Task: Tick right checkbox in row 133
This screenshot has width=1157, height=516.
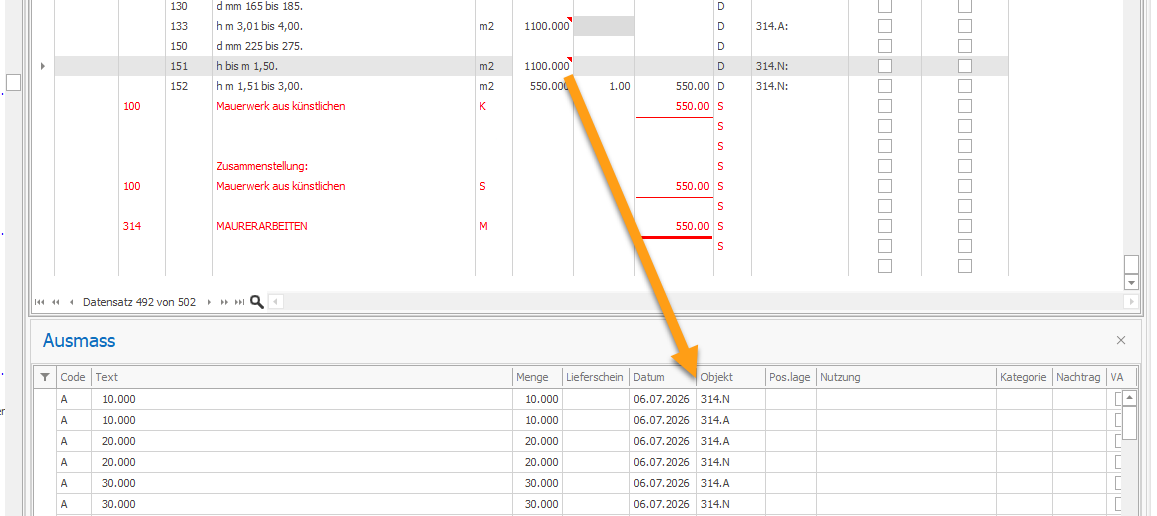Action: point(964,26)
